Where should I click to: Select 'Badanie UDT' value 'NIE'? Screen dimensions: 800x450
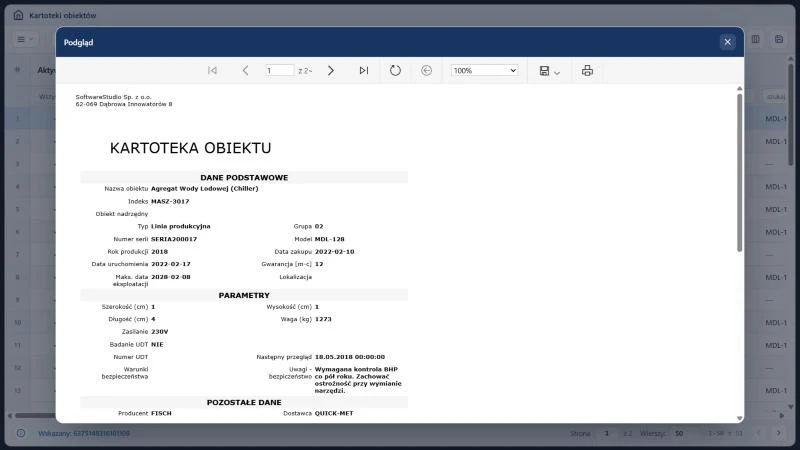pos(157,344)
